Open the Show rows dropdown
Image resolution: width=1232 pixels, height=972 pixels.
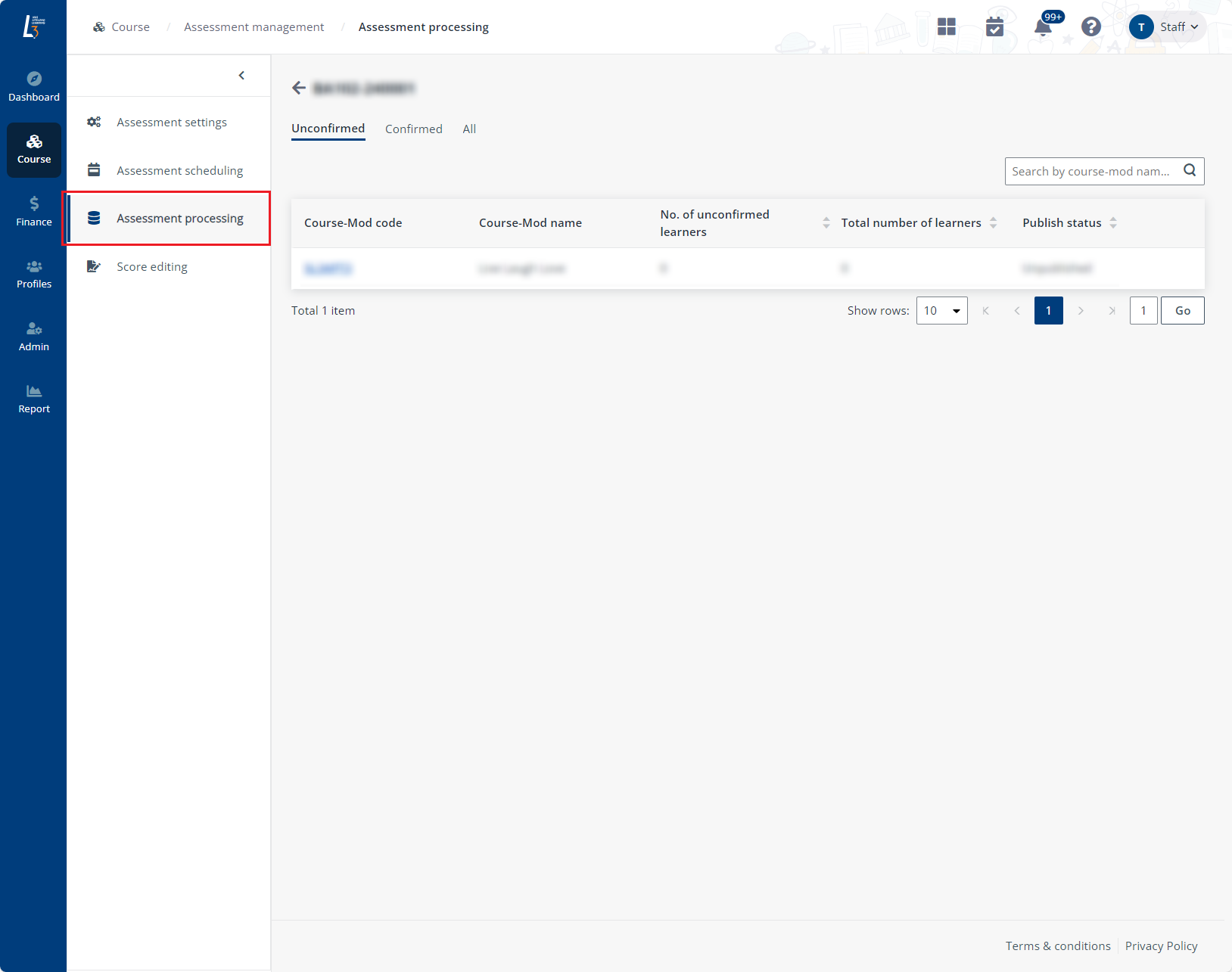tap(941, 311)
